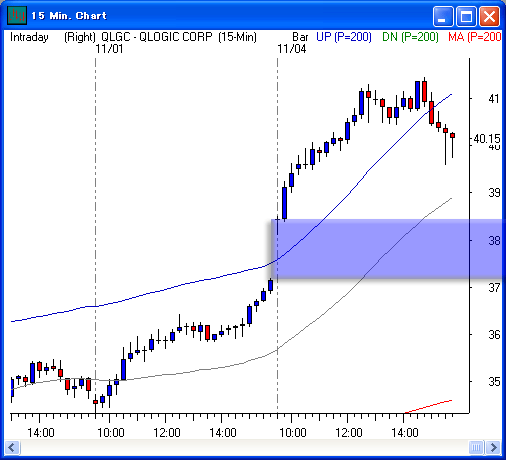Click the blue shaded gap zone rectangle
This screenshot has height=460, width=506.
click(387, 249)
